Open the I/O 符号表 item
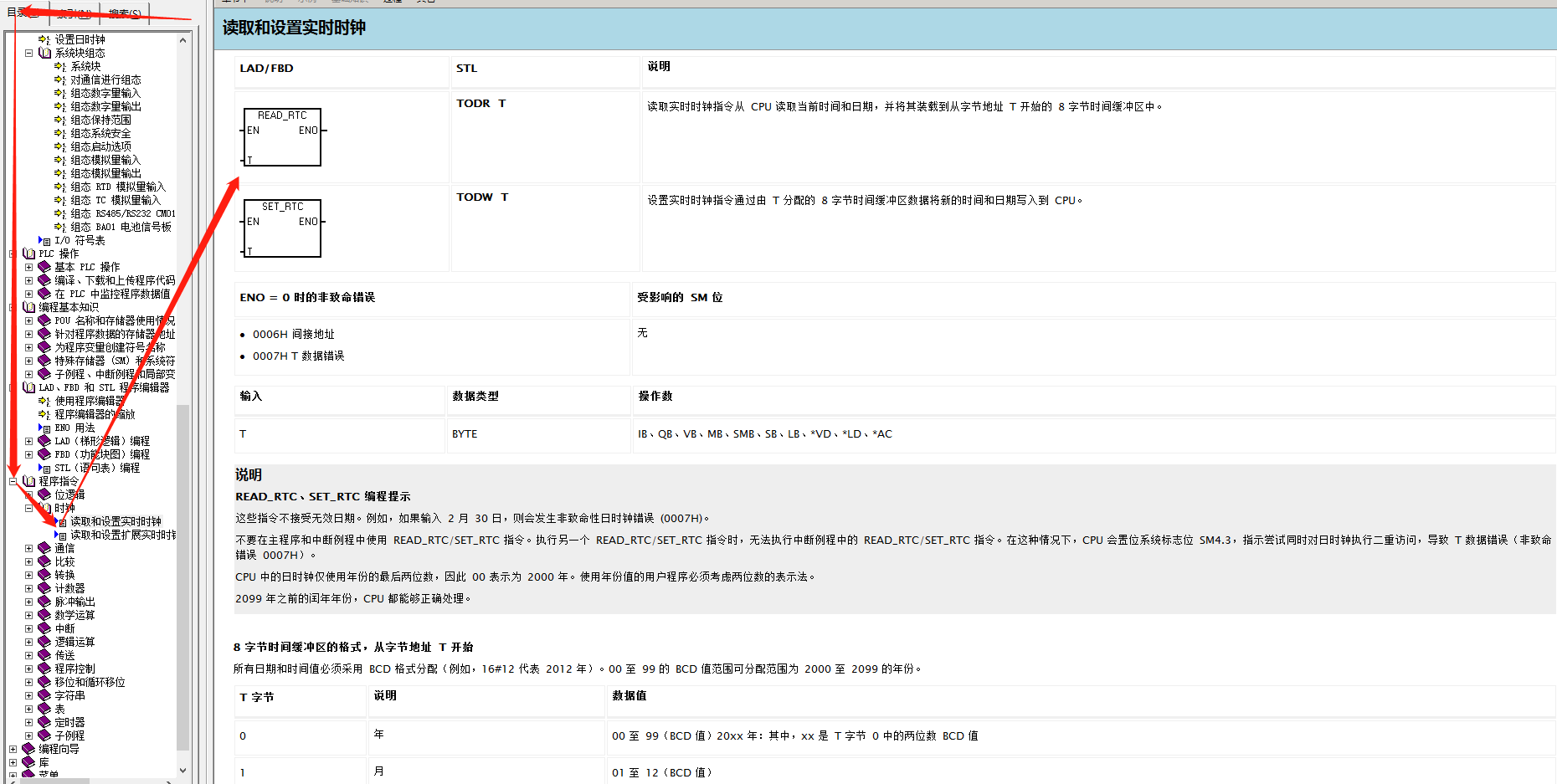1557x784 pixels. pyautogui.click(x=49, y=240)
